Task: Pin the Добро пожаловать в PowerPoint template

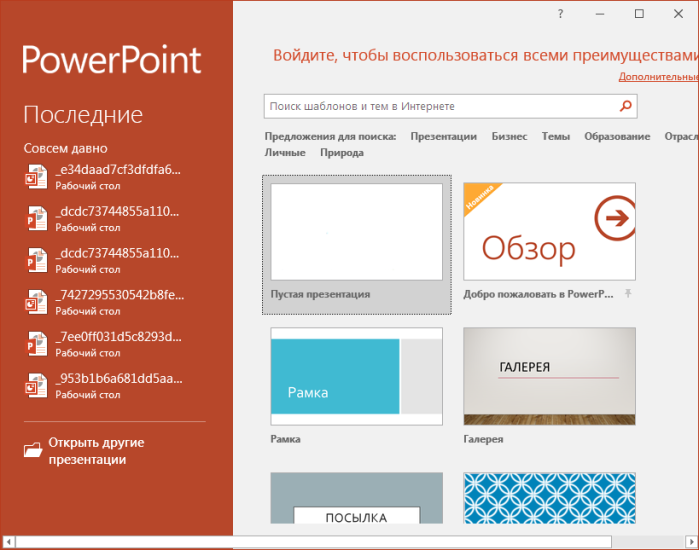Action: pos(628,293)
